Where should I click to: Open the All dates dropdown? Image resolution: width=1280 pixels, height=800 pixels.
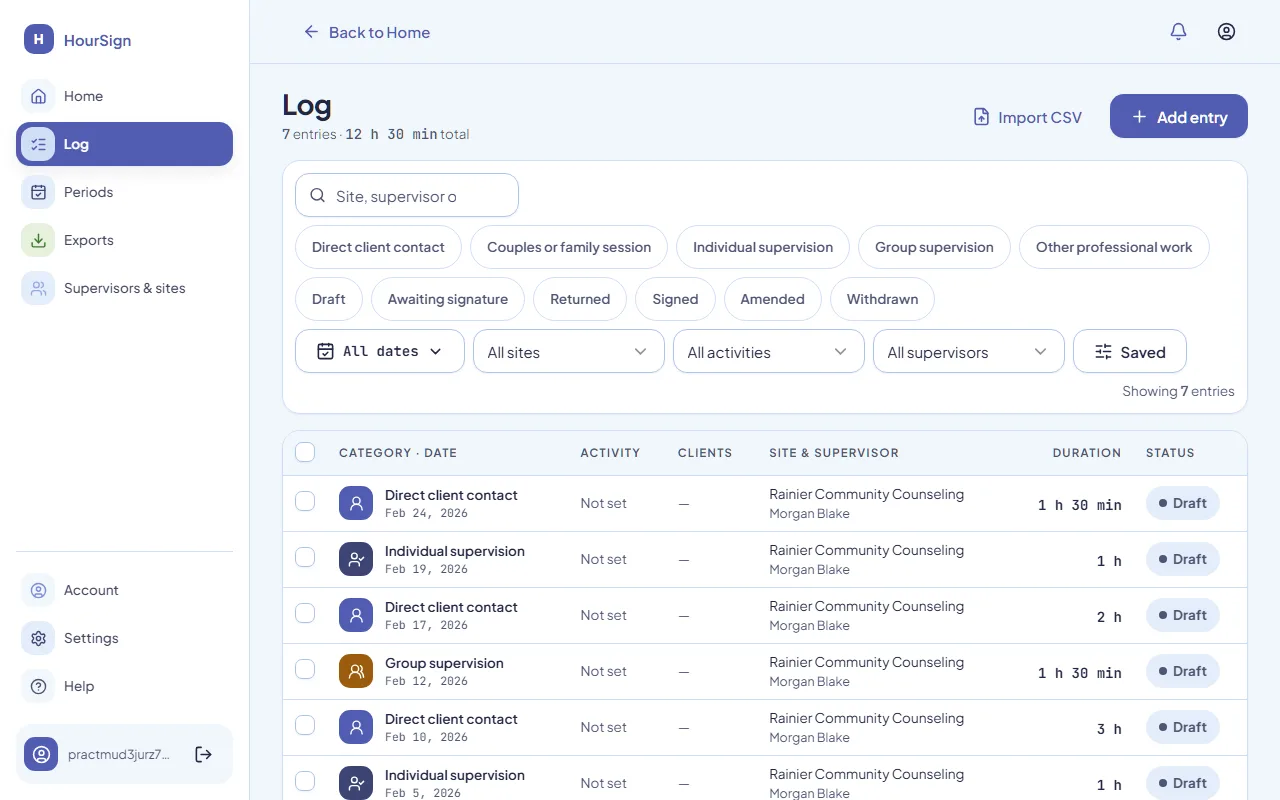point(380,351)
